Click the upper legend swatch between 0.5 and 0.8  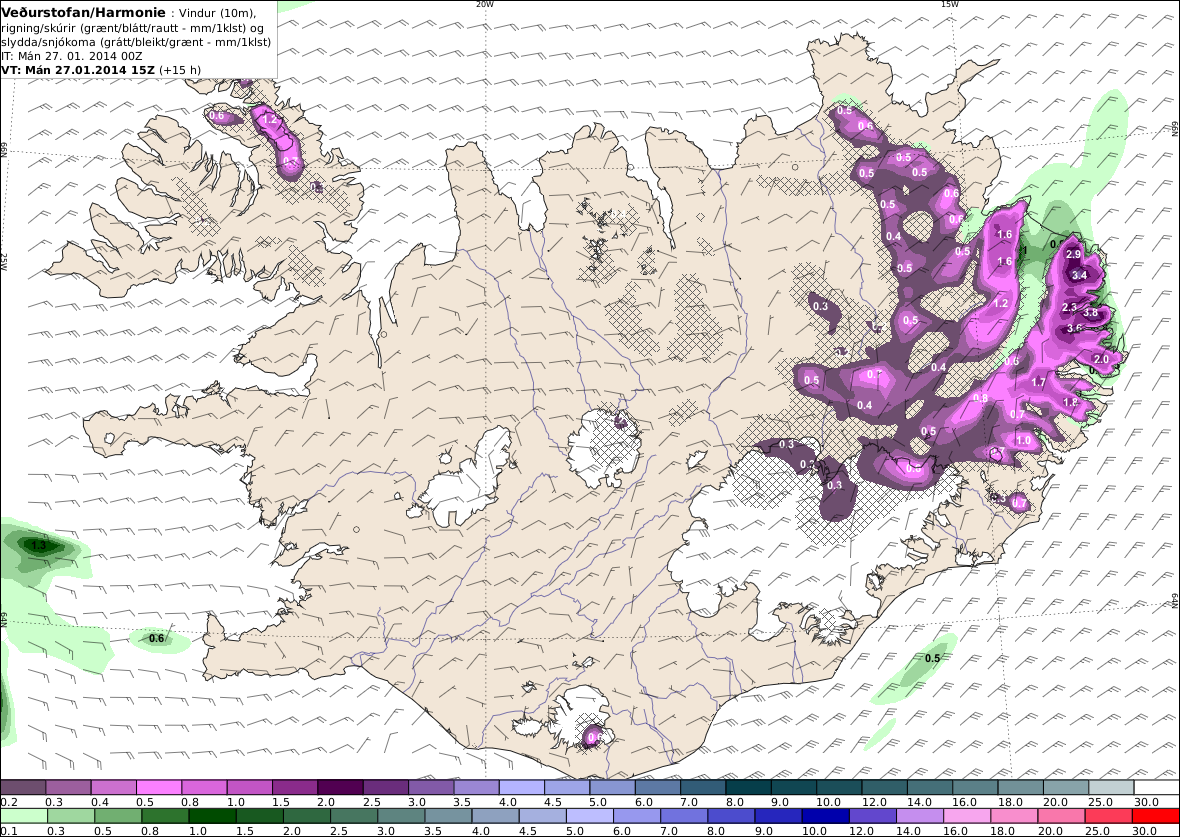159,788
